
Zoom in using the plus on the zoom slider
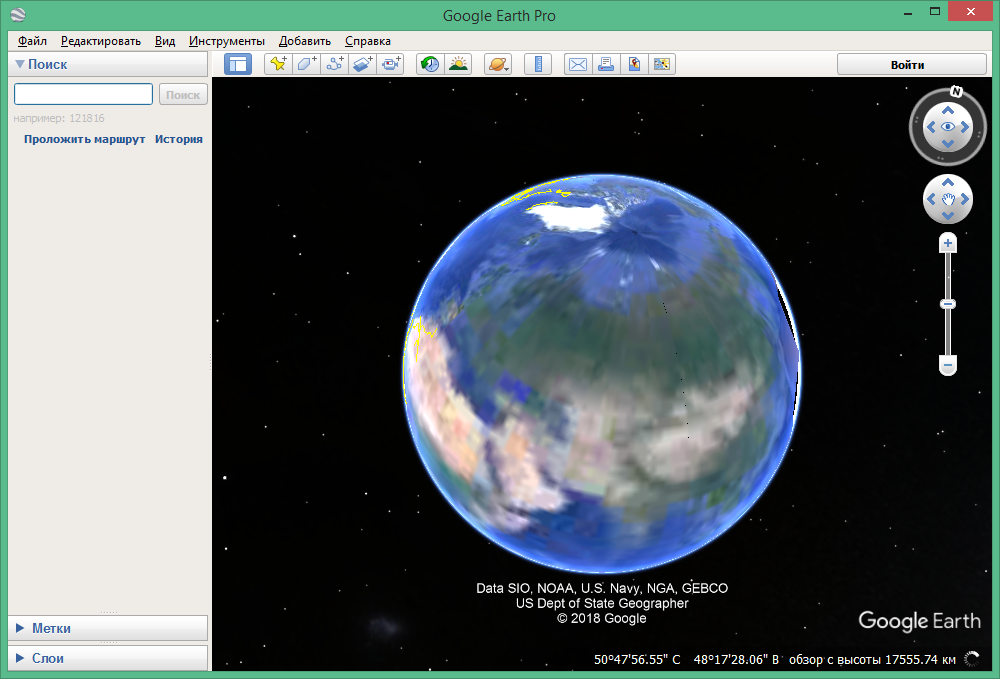[x=947, y=242]
